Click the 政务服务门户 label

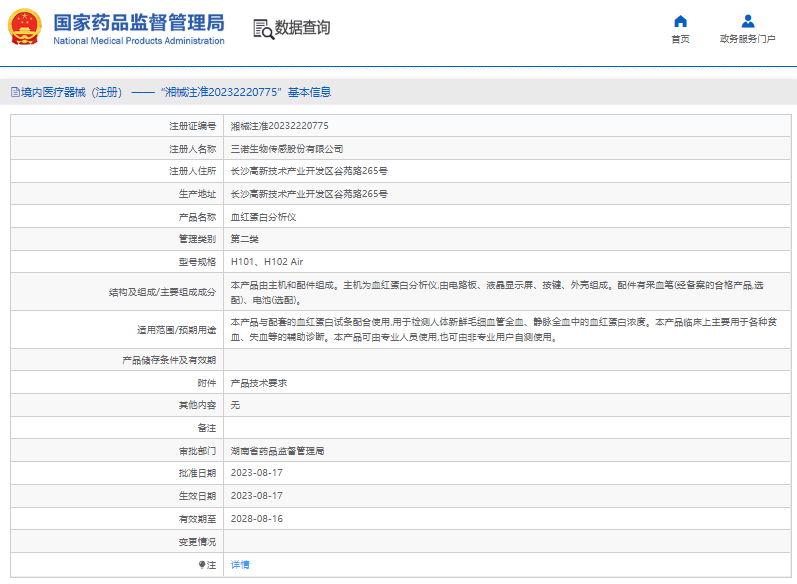click(x=748, y=39)
